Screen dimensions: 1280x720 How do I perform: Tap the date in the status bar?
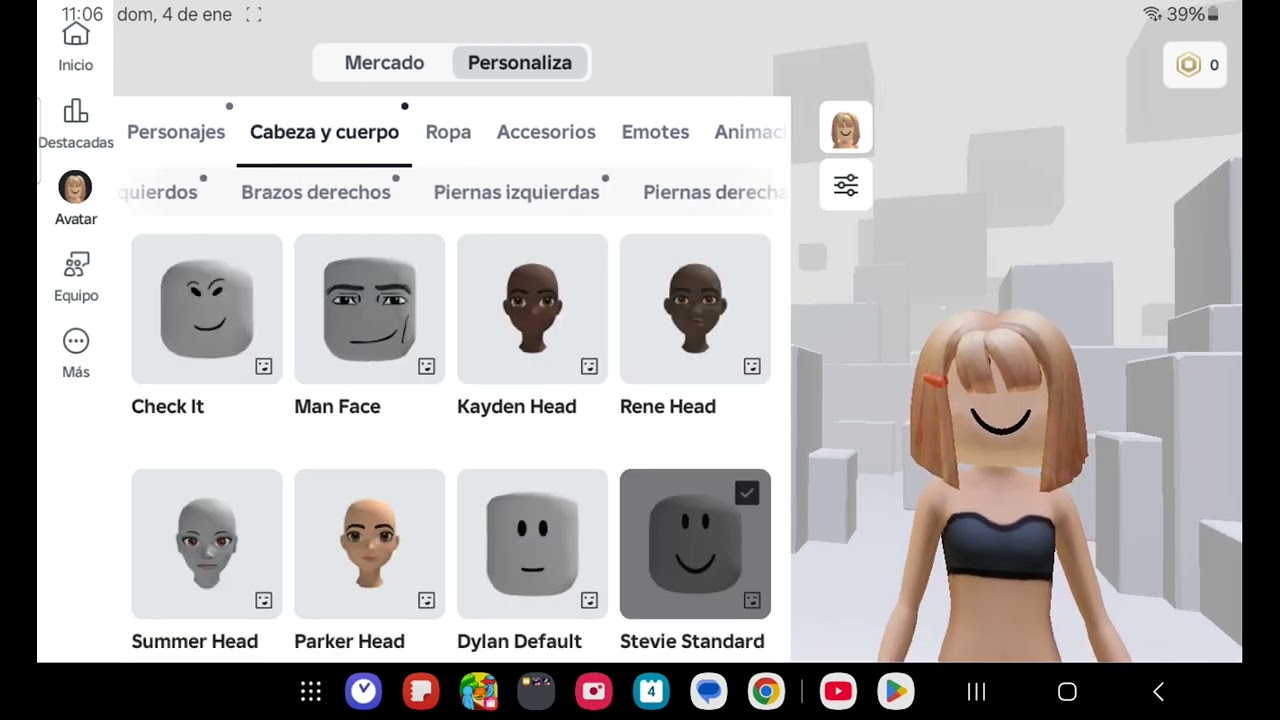coord(174,15)
